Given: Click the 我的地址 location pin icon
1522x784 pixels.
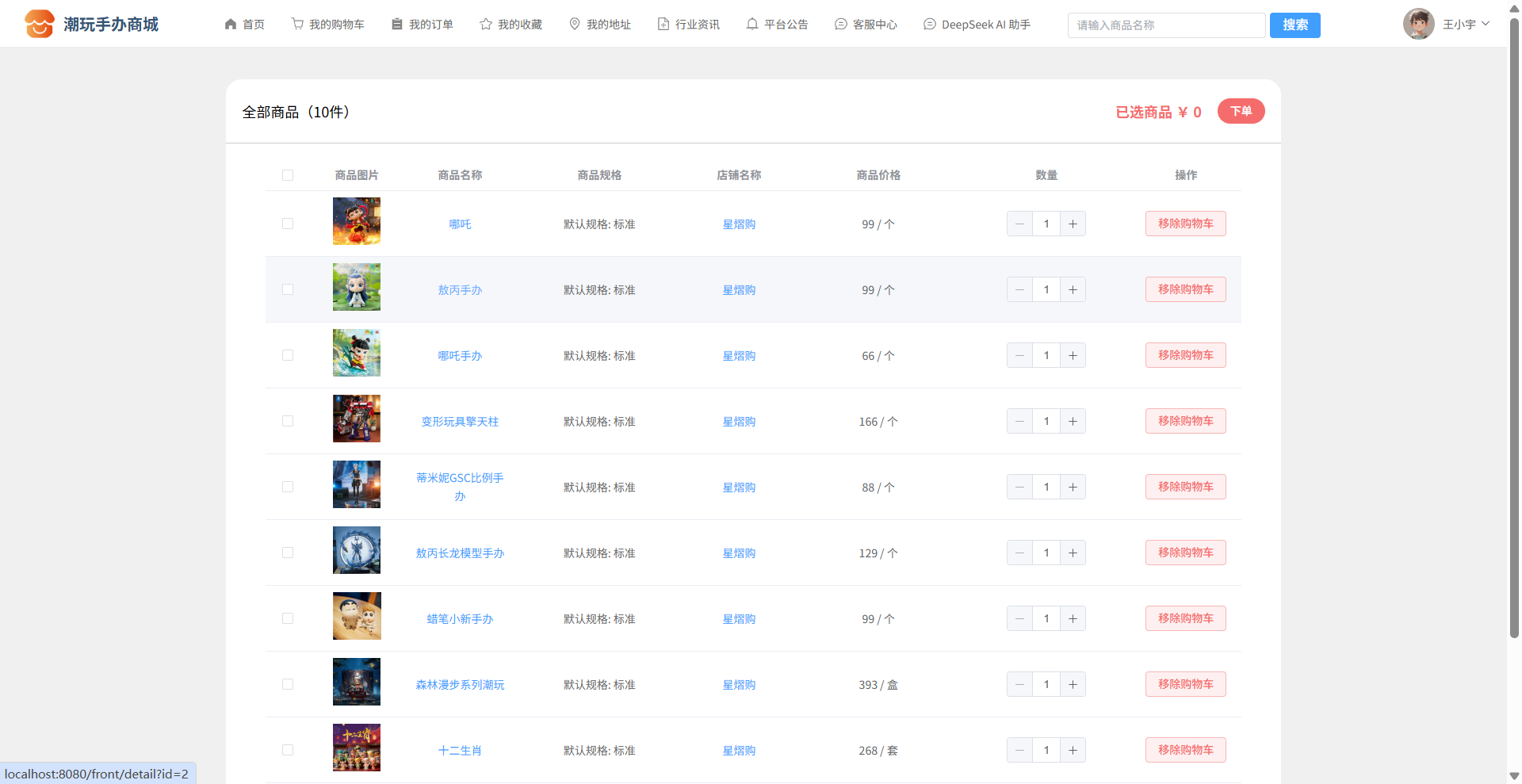Looking at the screenshot, I should [x=575, y=24].
